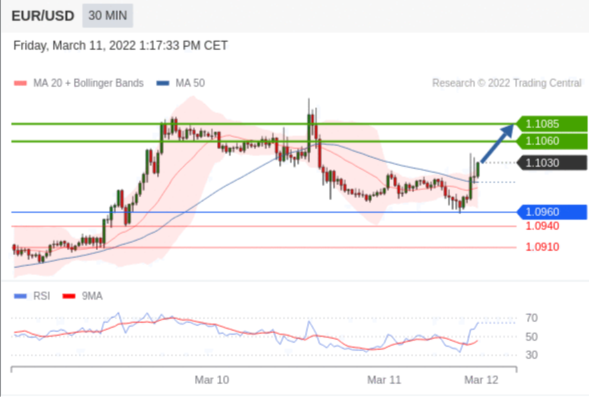The width and height of the screenshot is (589, 403).
Task: Click the blue MA 50 legend swatch
Action: pos(163,83)
